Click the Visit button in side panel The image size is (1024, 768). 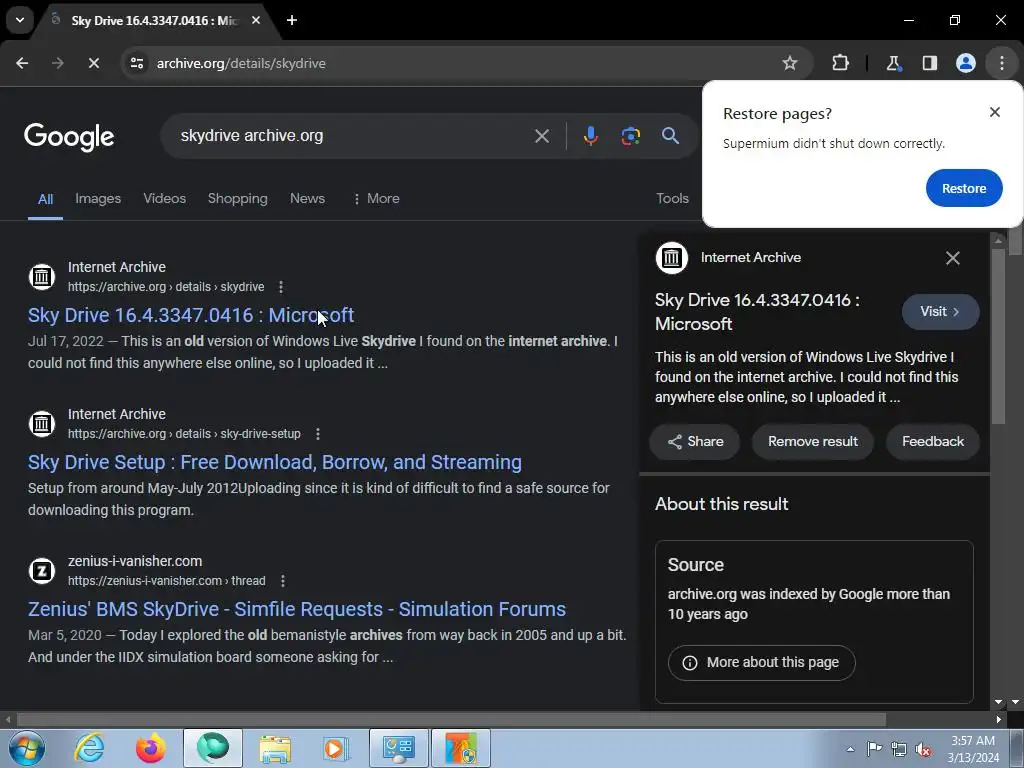click(x=940, y=312)
